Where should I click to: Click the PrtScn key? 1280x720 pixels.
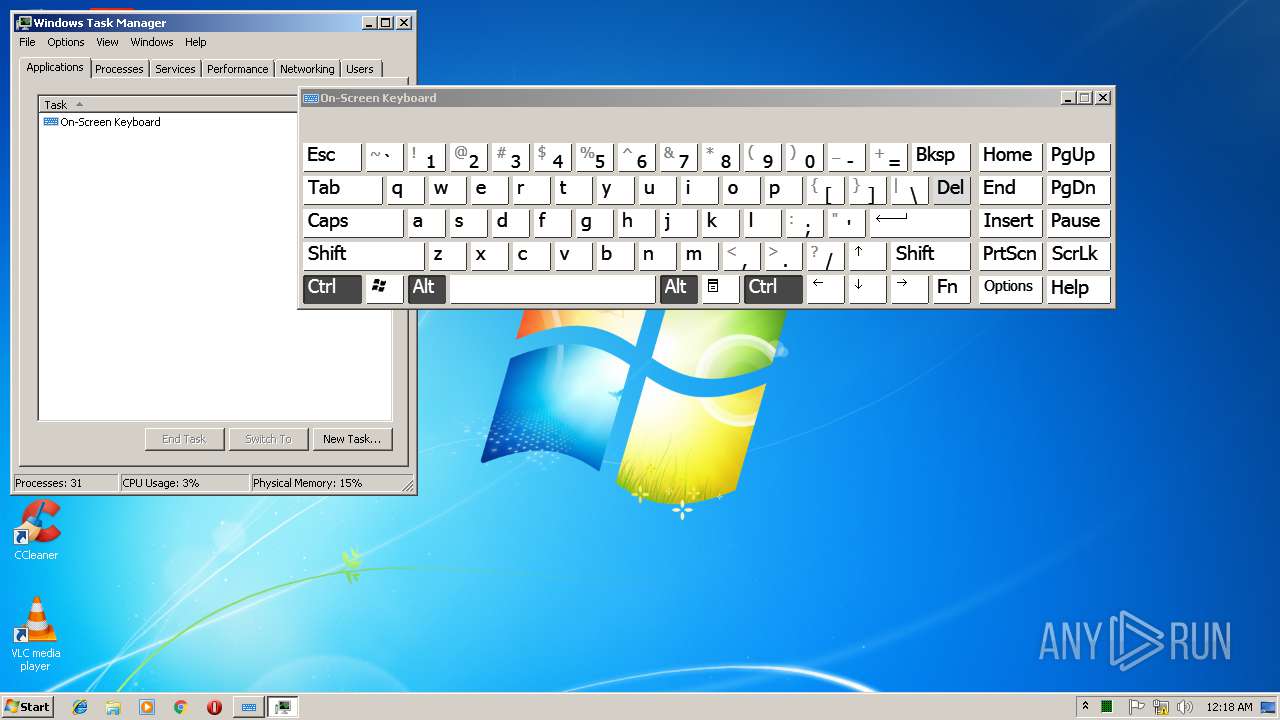pos(1010,255)
